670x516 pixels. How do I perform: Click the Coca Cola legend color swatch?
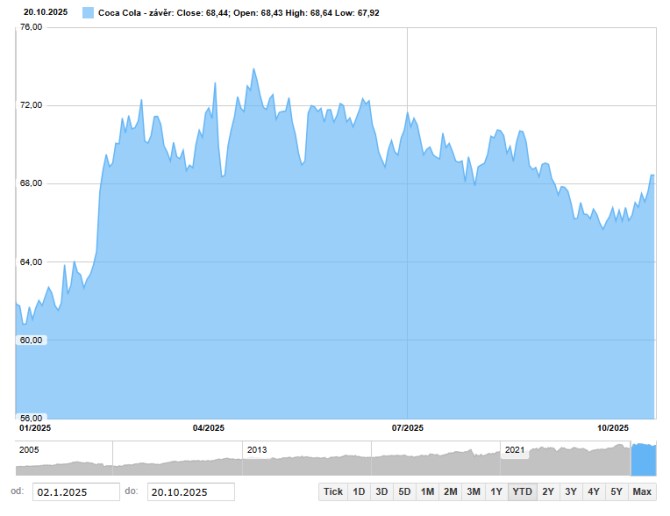pyautogui.click(x=88, y=13)
